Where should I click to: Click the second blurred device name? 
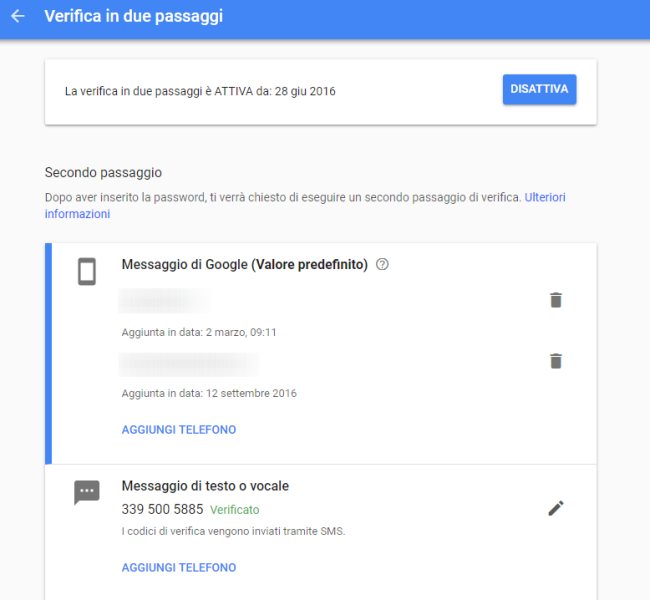(x=189, y=364)
